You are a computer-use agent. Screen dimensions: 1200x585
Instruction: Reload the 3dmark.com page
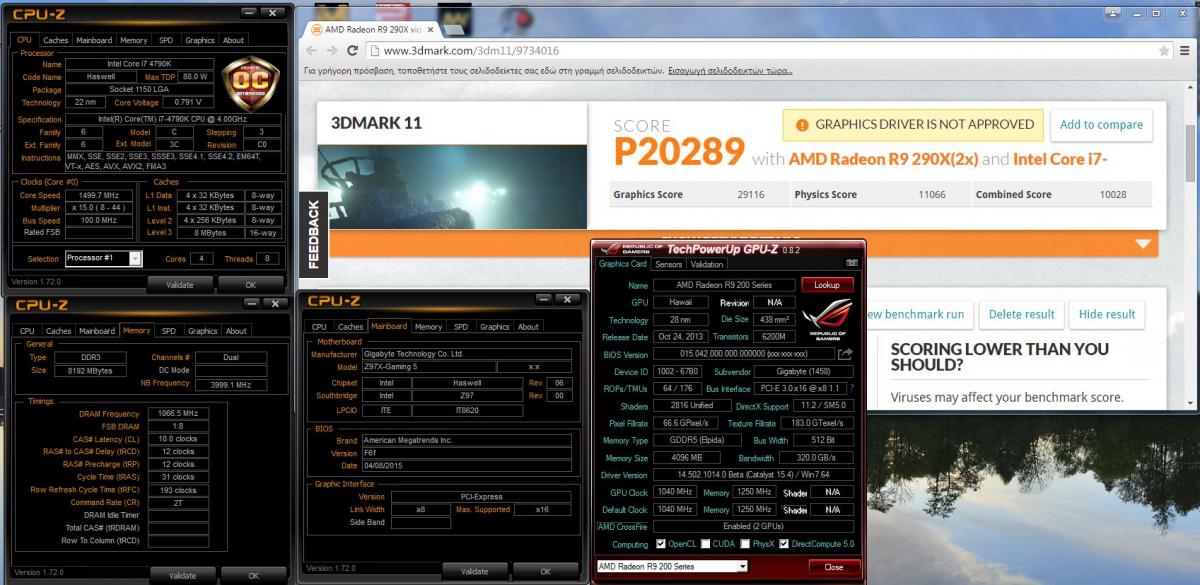pos(352,50)
